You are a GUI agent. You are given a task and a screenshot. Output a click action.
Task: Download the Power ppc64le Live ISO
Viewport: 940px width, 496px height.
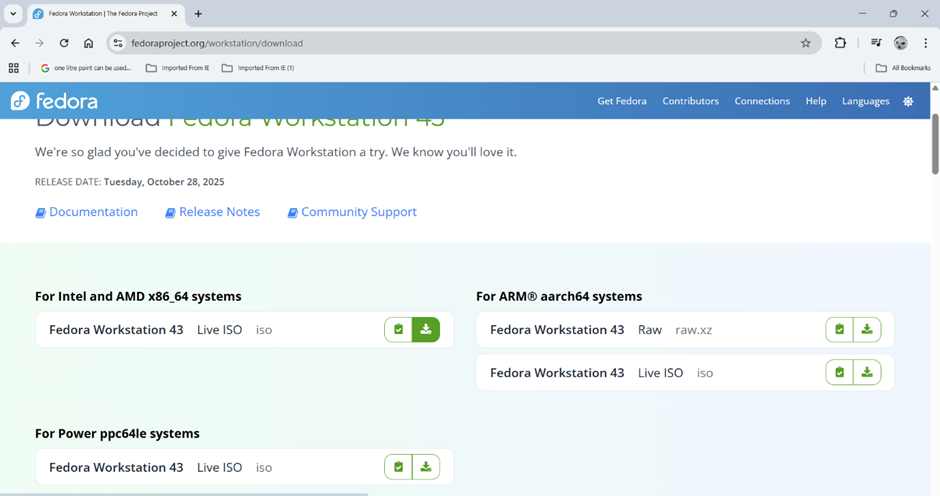tap(426, 467)
